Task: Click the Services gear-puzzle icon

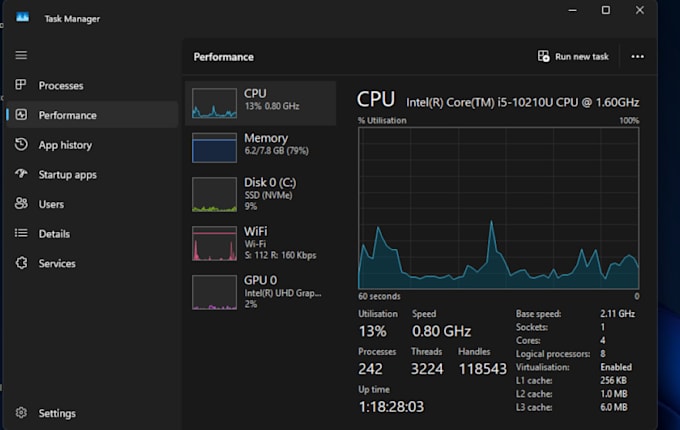Action: pos(21,263)
